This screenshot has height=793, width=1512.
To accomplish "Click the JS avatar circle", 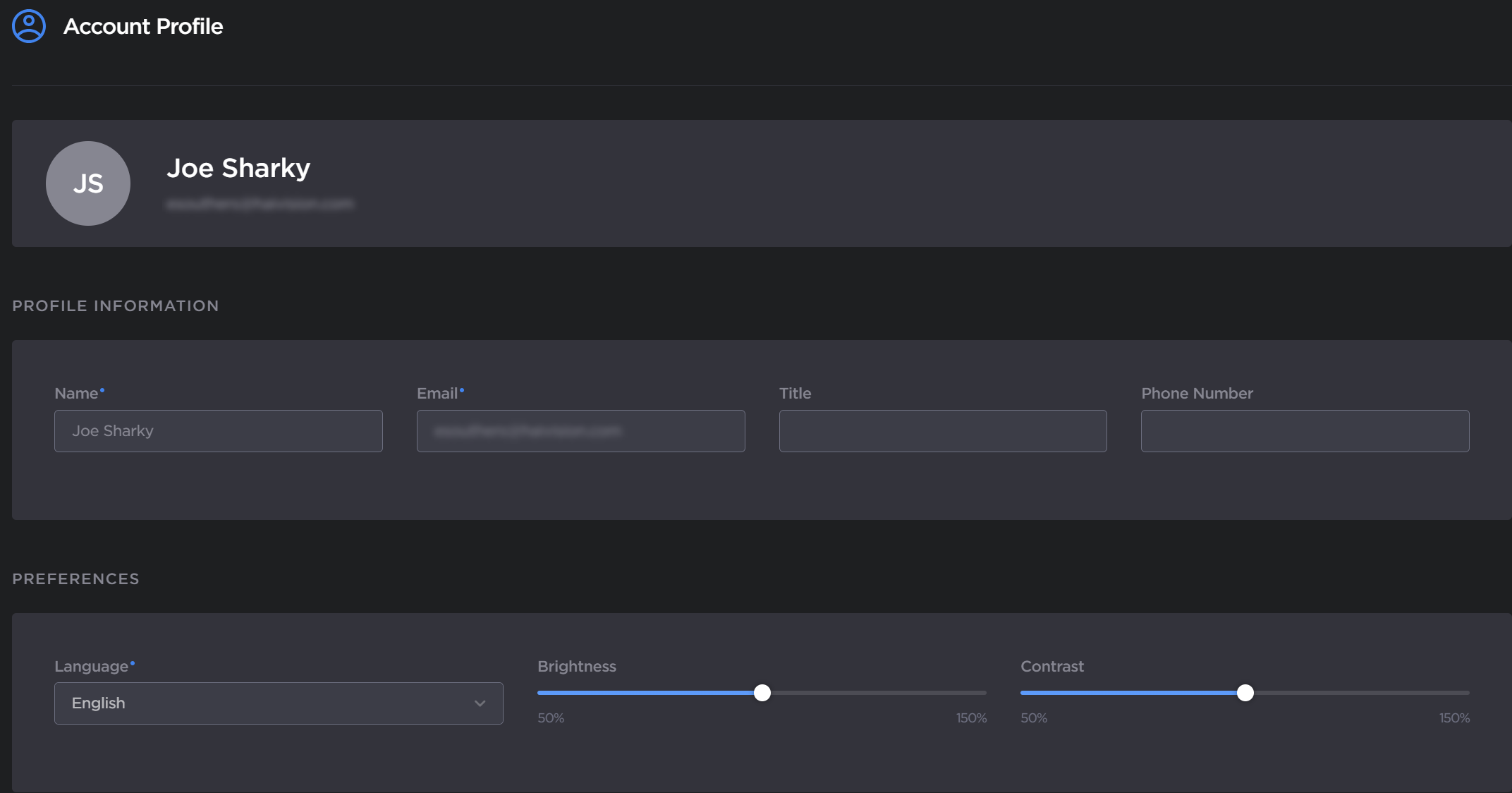I will point(87,183).
